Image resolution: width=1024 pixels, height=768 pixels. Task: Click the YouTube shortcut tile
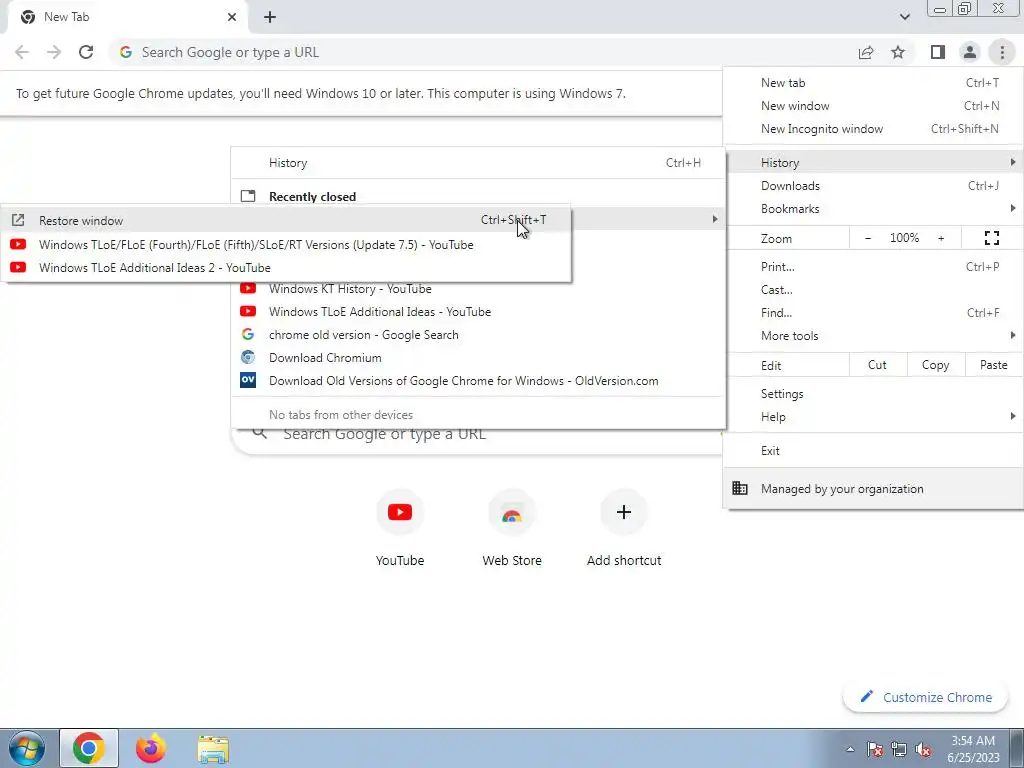400,528
